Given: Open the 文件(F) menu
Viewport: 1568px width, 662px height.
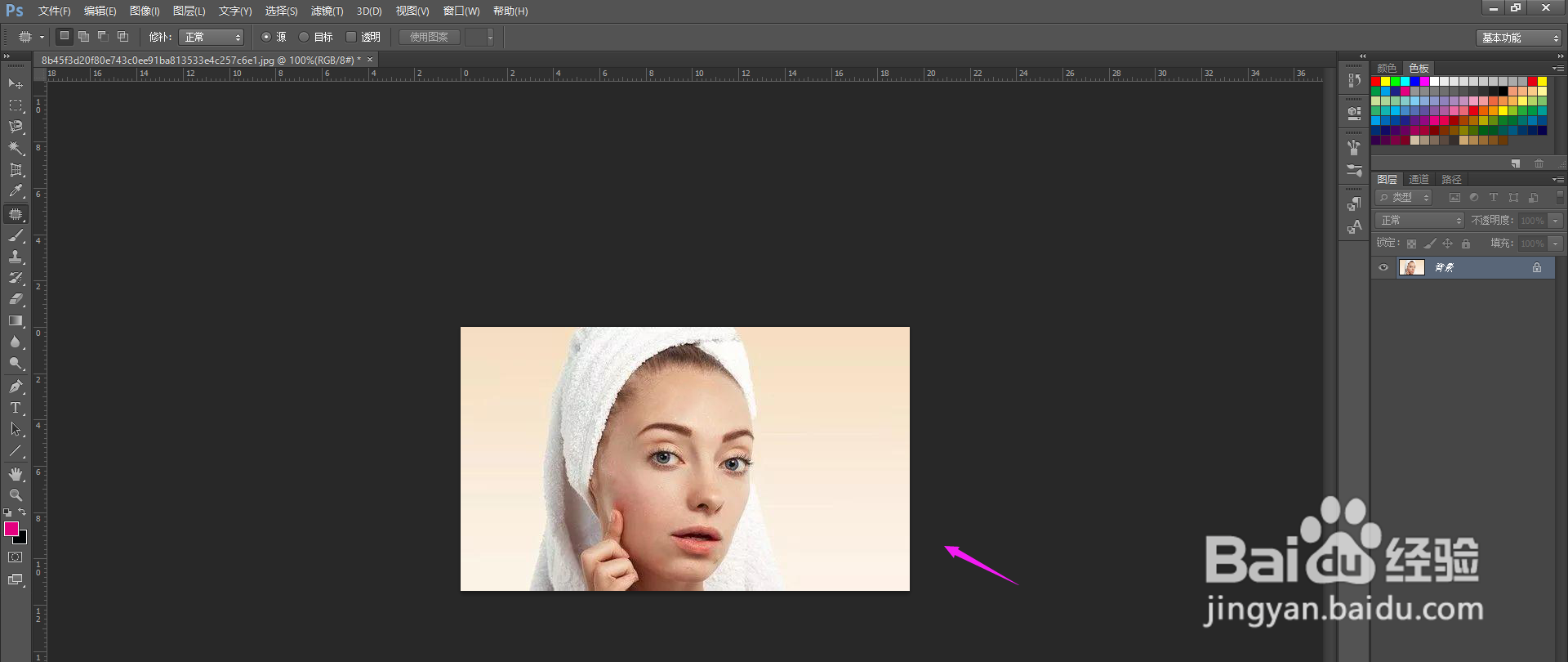Looking at the screenshot, I should pos(54,11).
